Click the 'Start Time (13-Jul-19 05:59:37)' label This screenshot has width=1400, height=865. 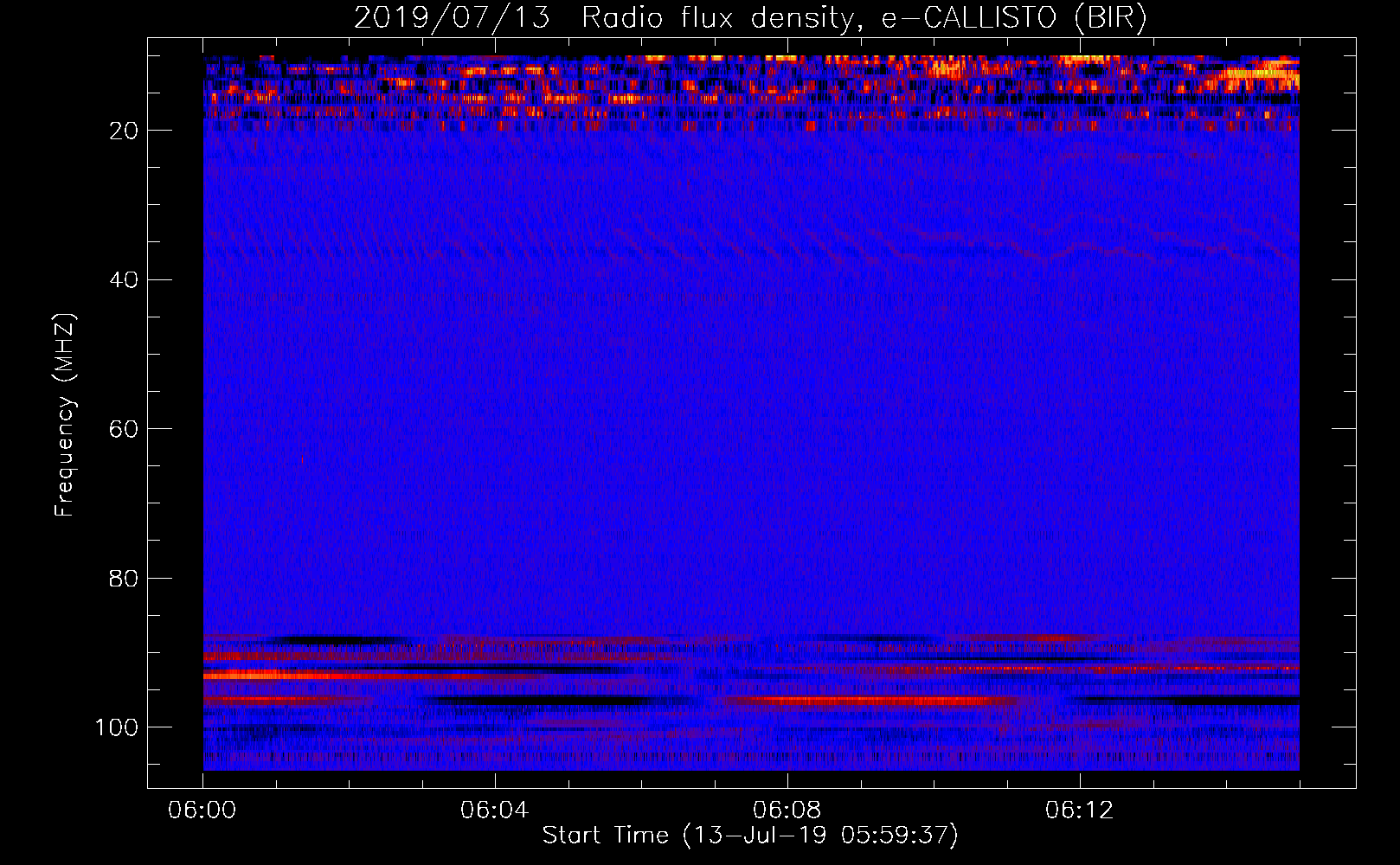click(750, 836)
